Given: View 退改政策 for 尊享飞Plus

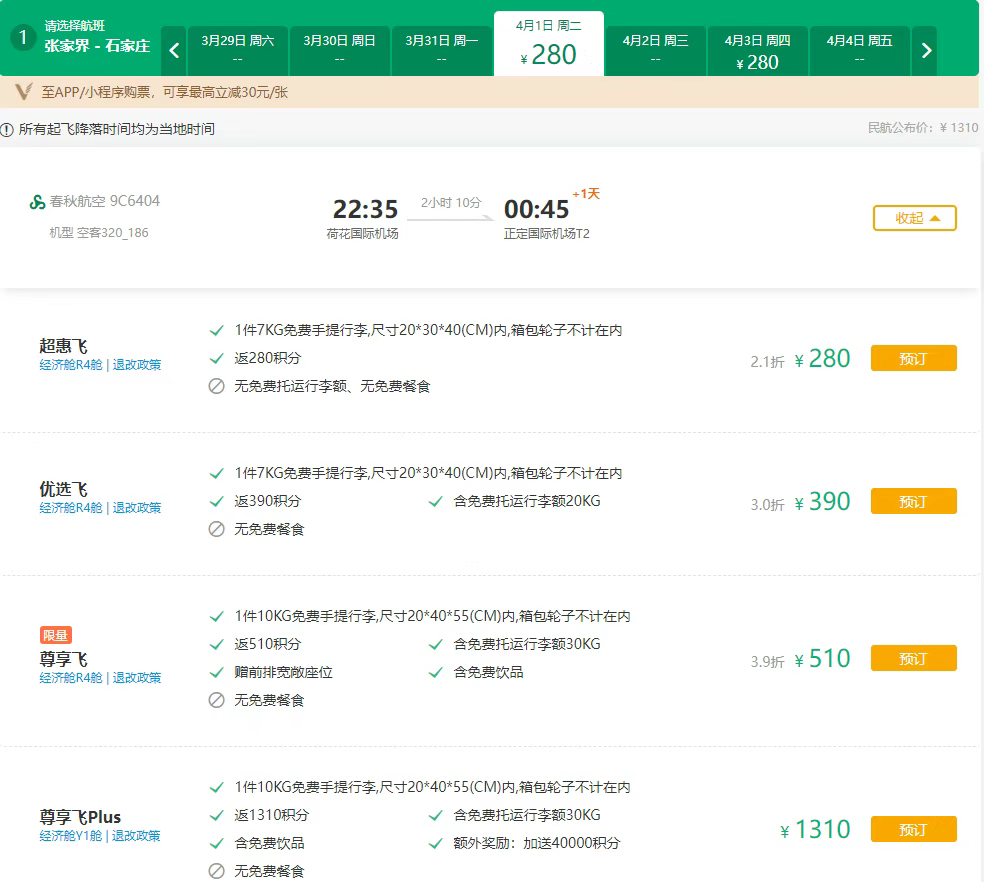Looking at the screenshot, I should tap(136, 836).
